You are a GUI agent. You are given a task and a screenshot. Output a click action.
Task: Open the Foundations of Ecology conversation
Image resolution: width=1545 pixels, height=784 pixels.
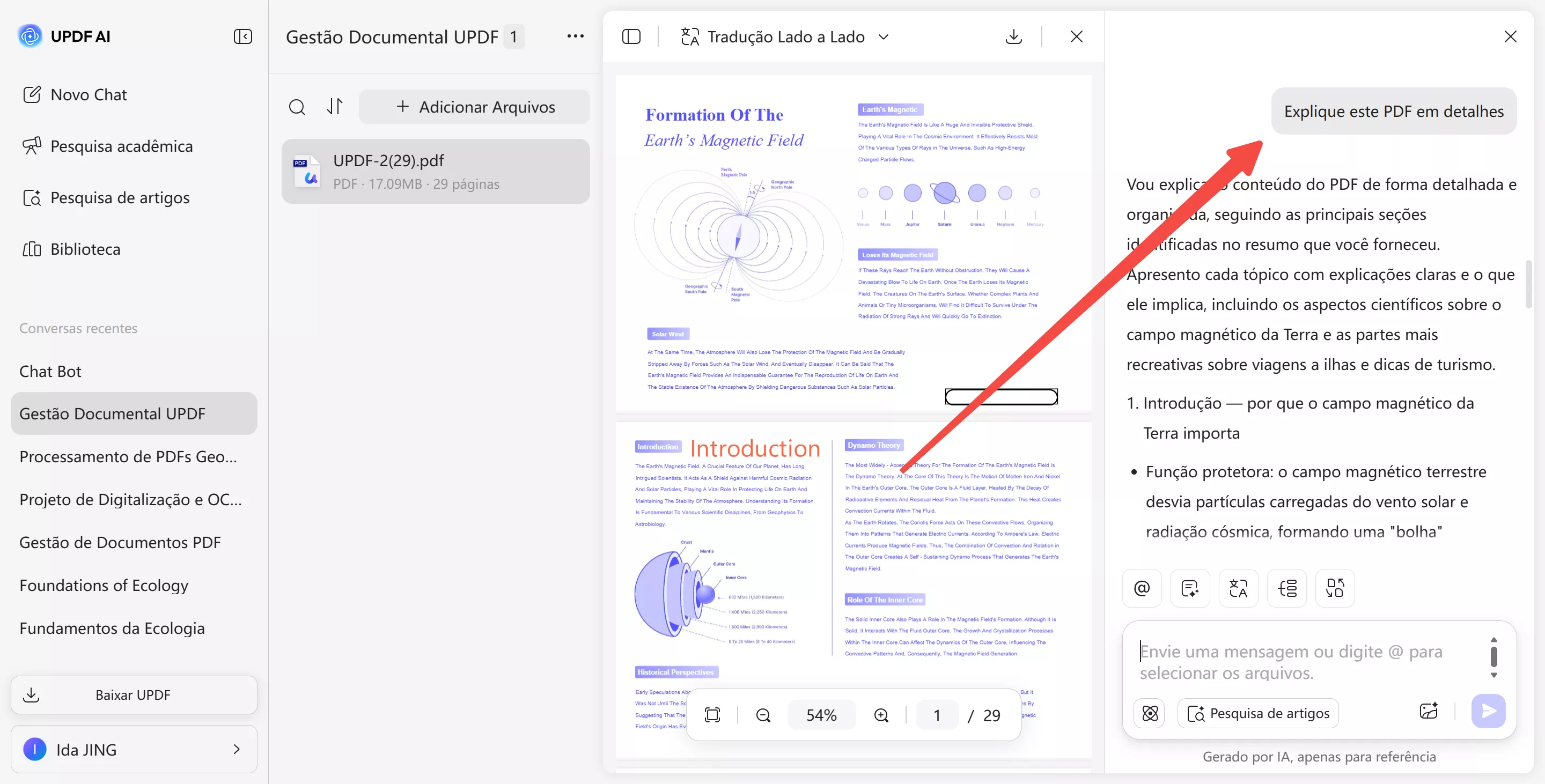pyautogui.click(x=104, y=585)
